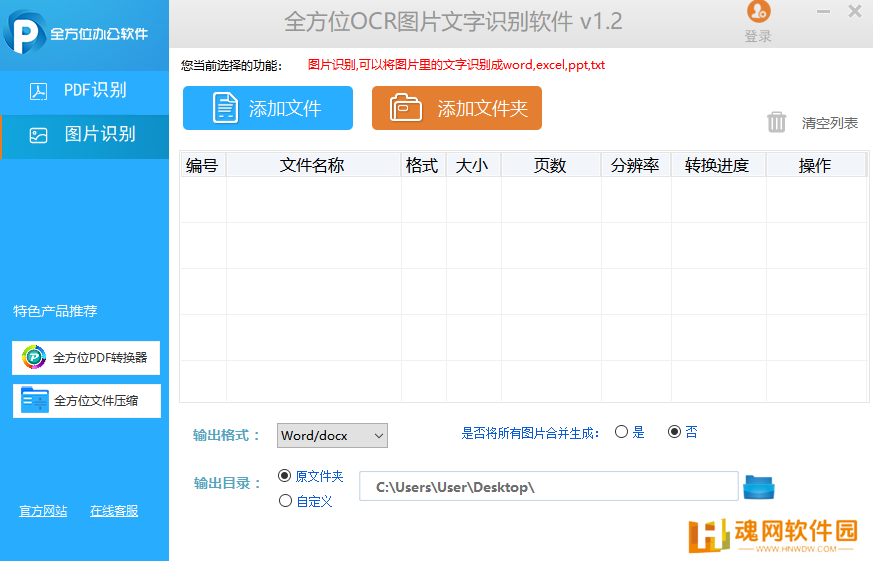Minimize the OCR software window
The width and height of the screenshot is (873, 561).
(823, 11)
